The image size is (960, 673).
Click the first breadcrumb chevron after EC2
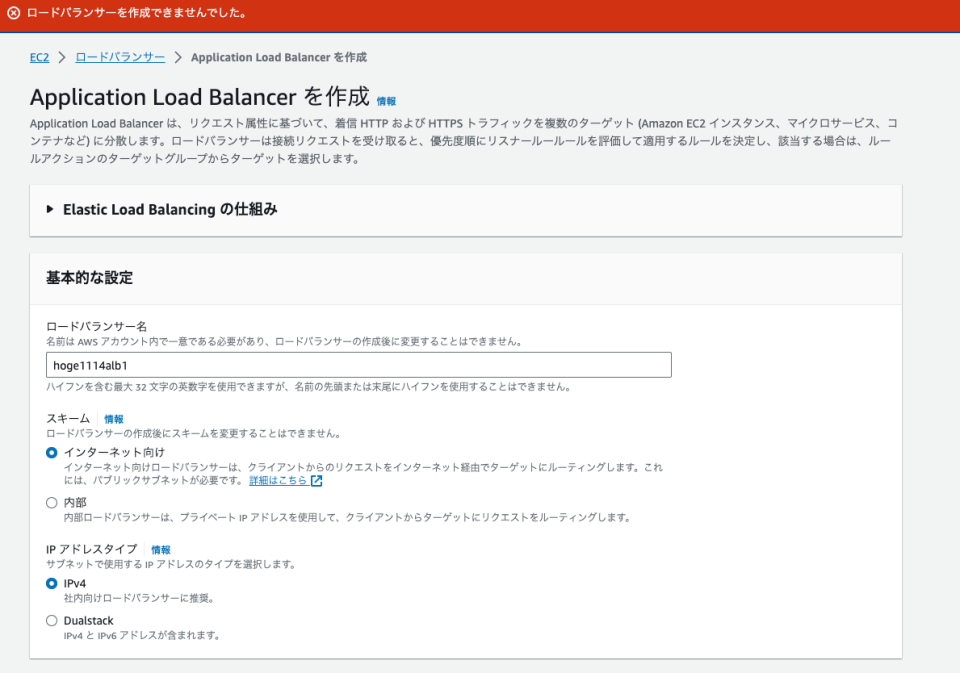(x=62, y=58)
